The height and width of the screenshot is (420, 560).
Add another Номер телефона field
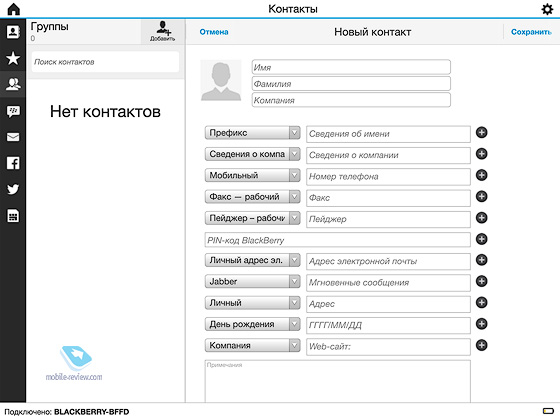[x=481, y=175]
